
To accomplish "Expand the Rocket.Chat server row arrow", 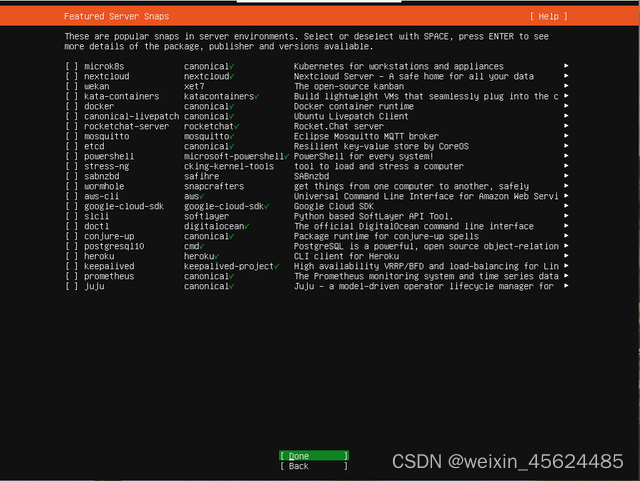I will 566,126.
